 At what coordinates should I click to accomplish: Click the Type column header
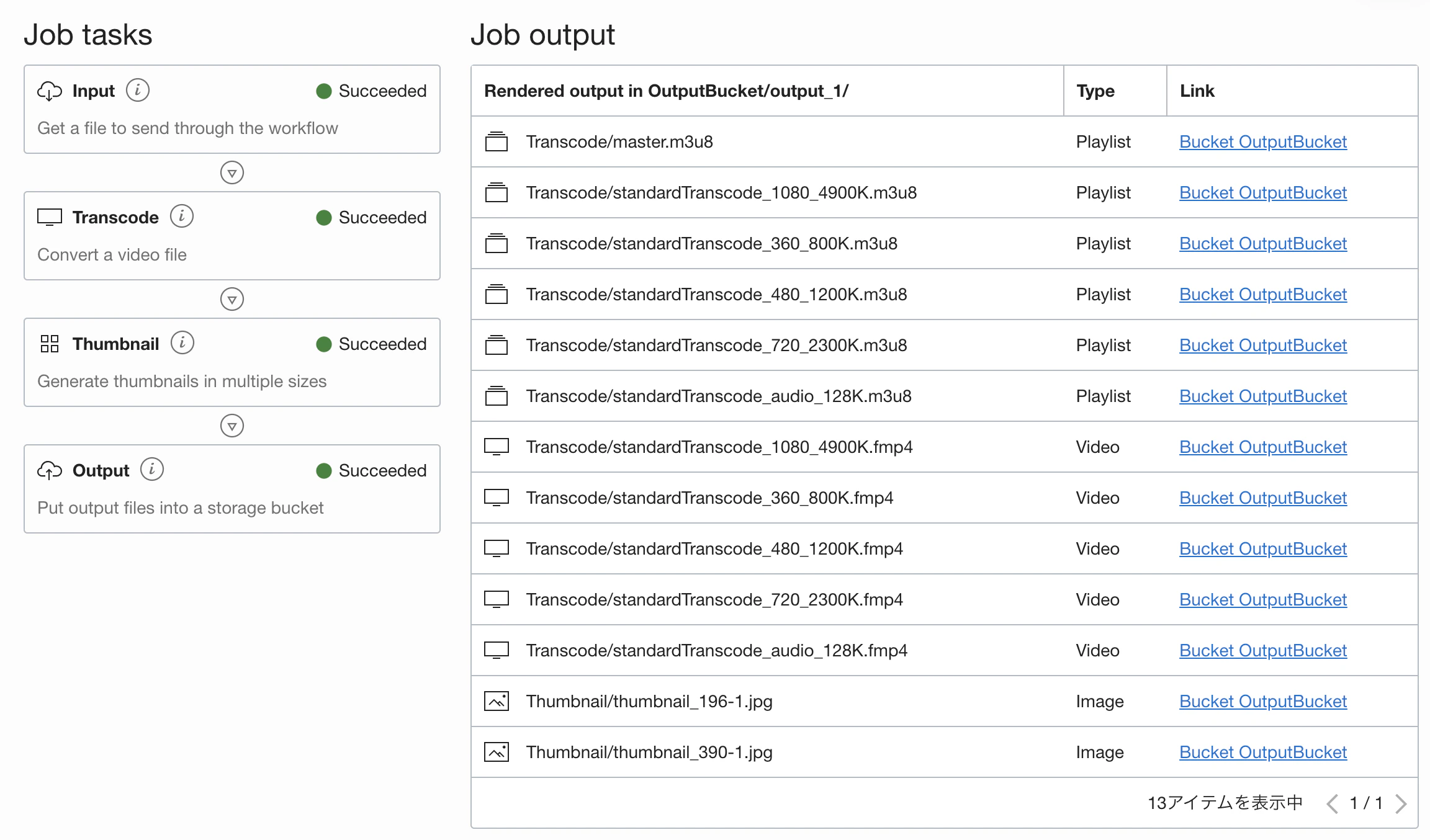[x=1095, y=91]
